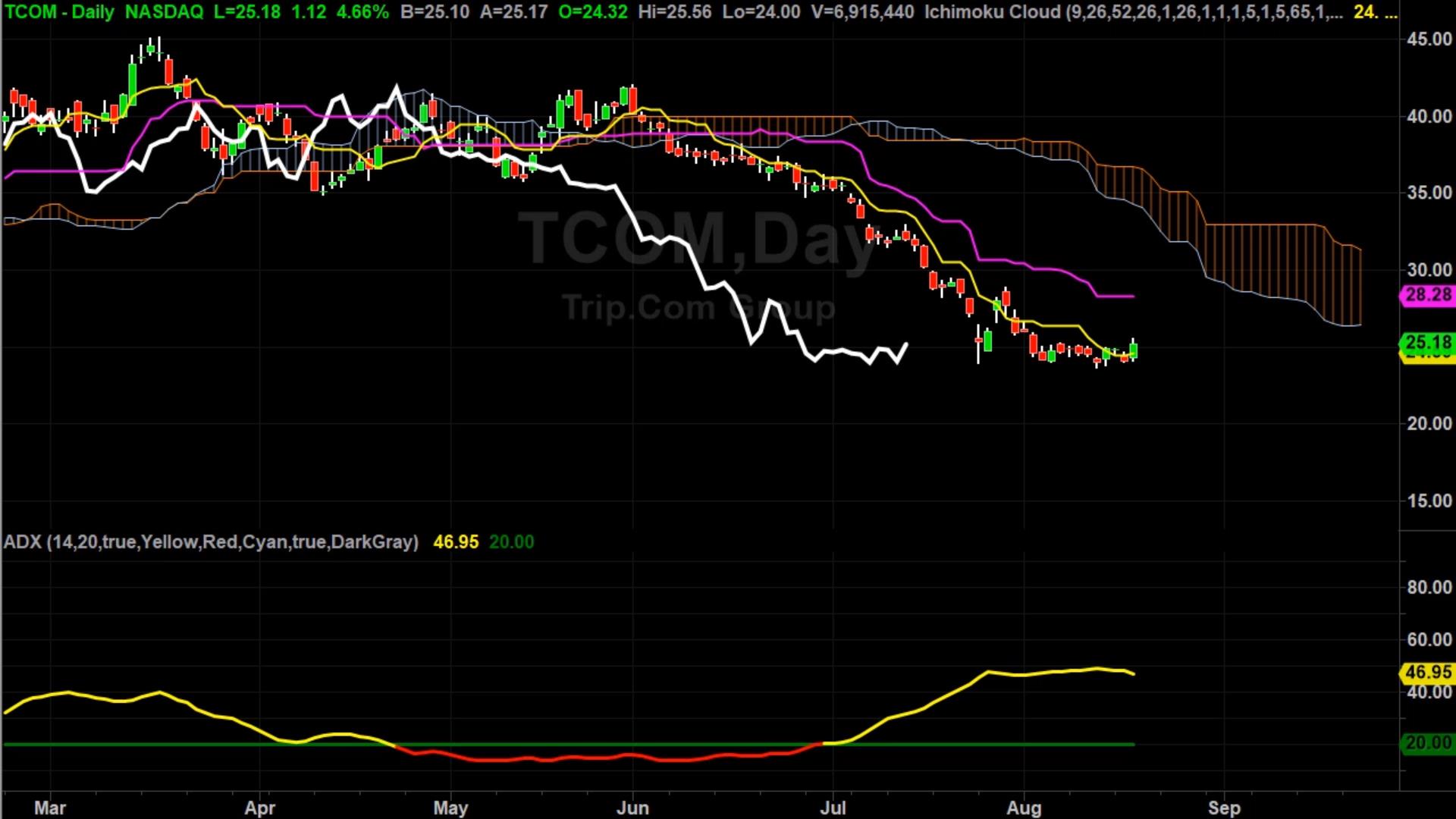The height and width of the screenshot is (819, 1456).
Task: Click the Sep label on time axis
Action: (x=1224, y=808)
